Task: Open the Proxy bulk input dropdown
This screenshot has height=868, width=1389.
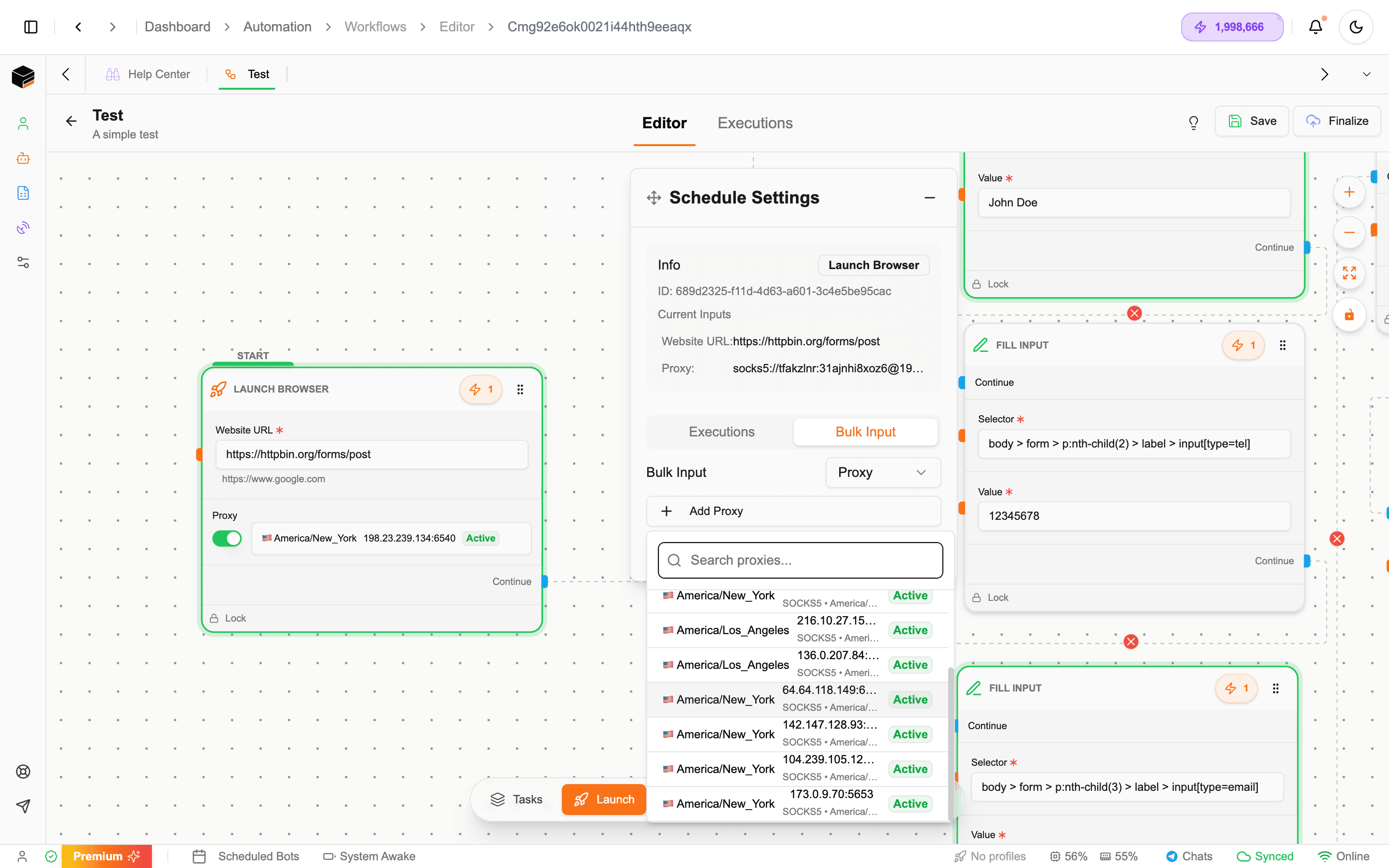Action: pos(882,473)
